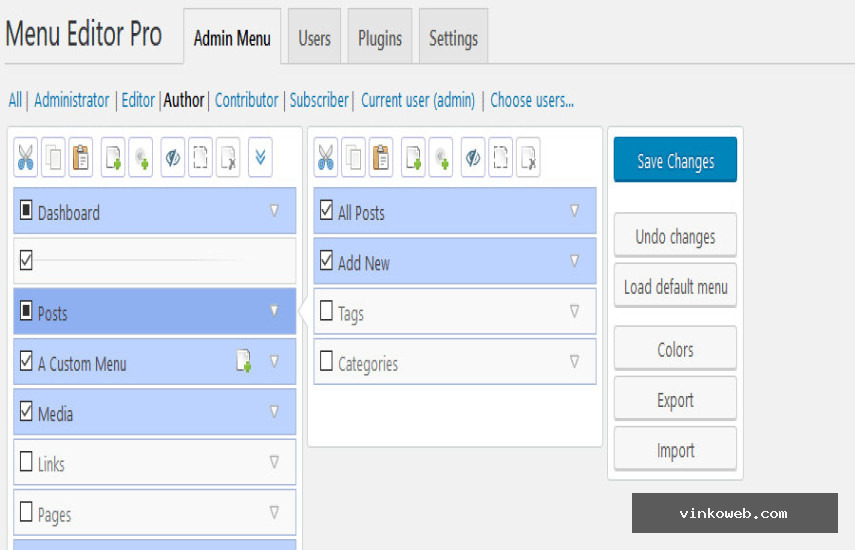Viewport: 855px width, 550px height.
Task: Uncheck the separator row checkbox
Action: (26, 260)
